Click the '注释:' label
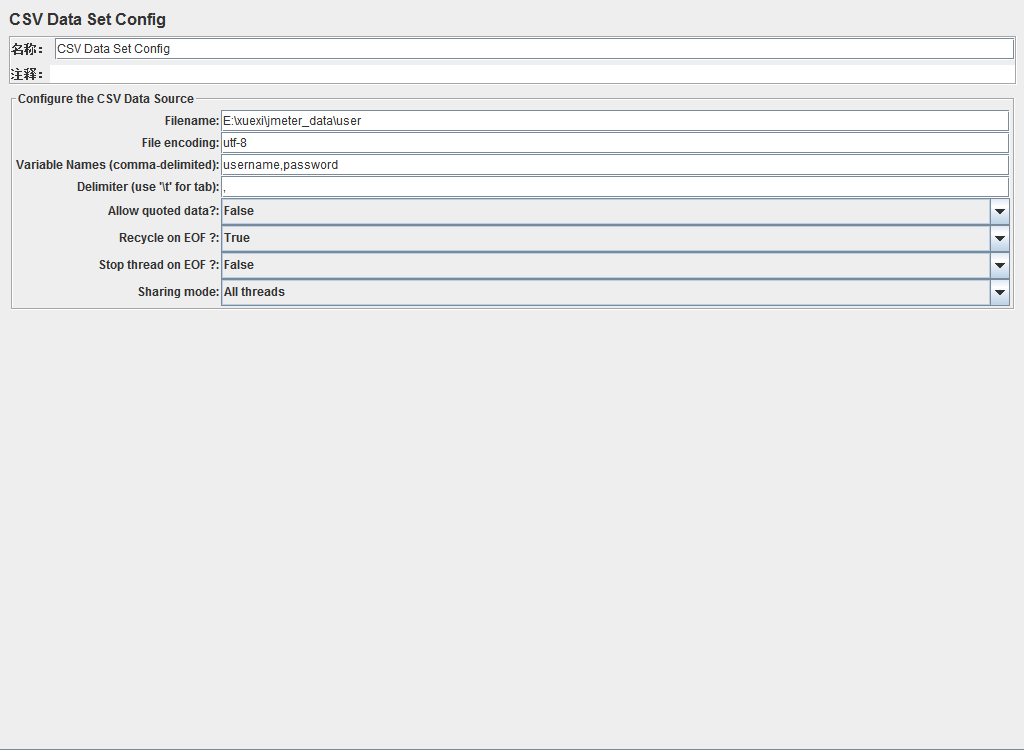 pyautogui.click(x=27, y=74)
